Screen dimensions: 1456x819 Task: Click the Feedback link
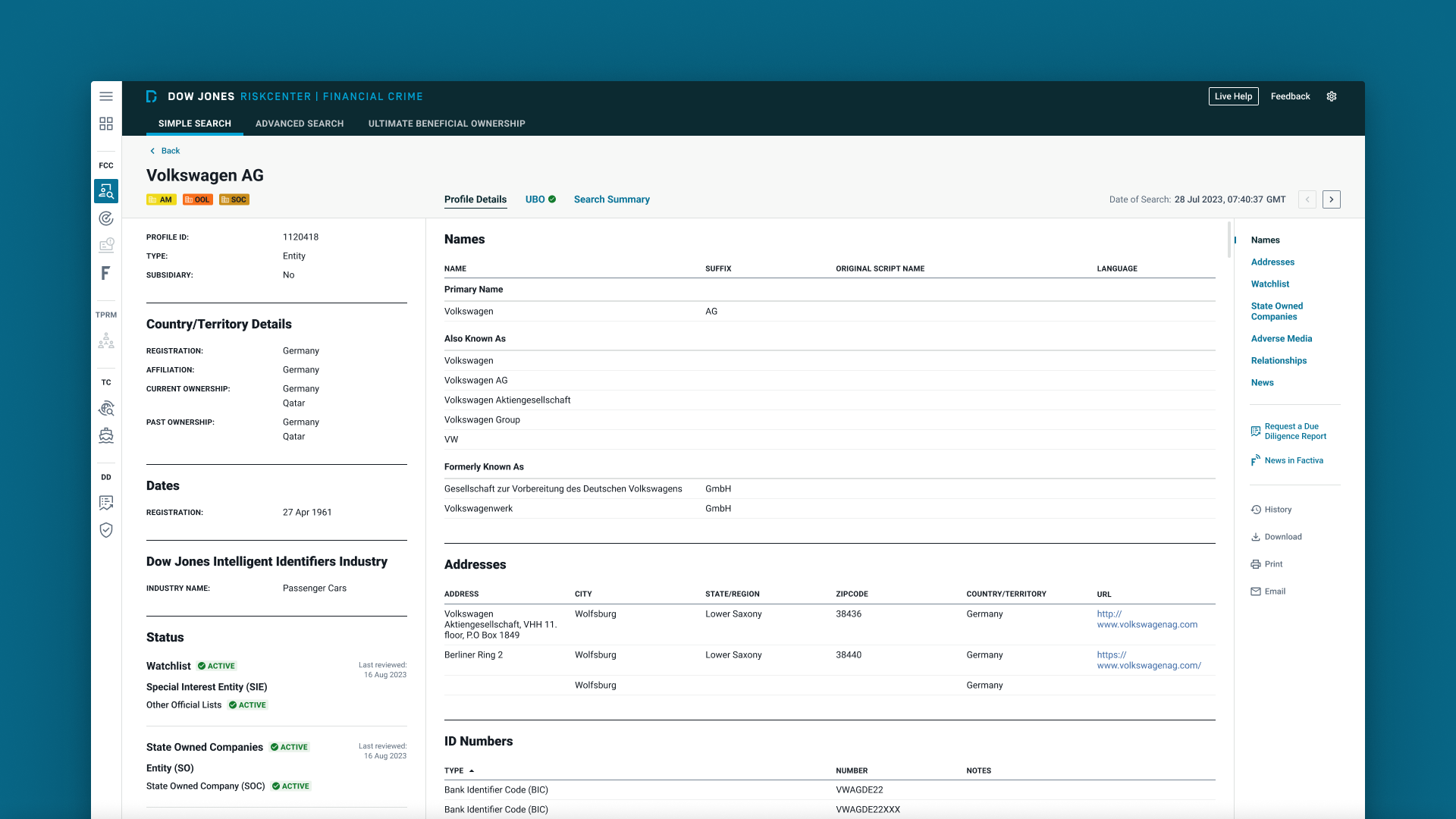coord(1291,96)
